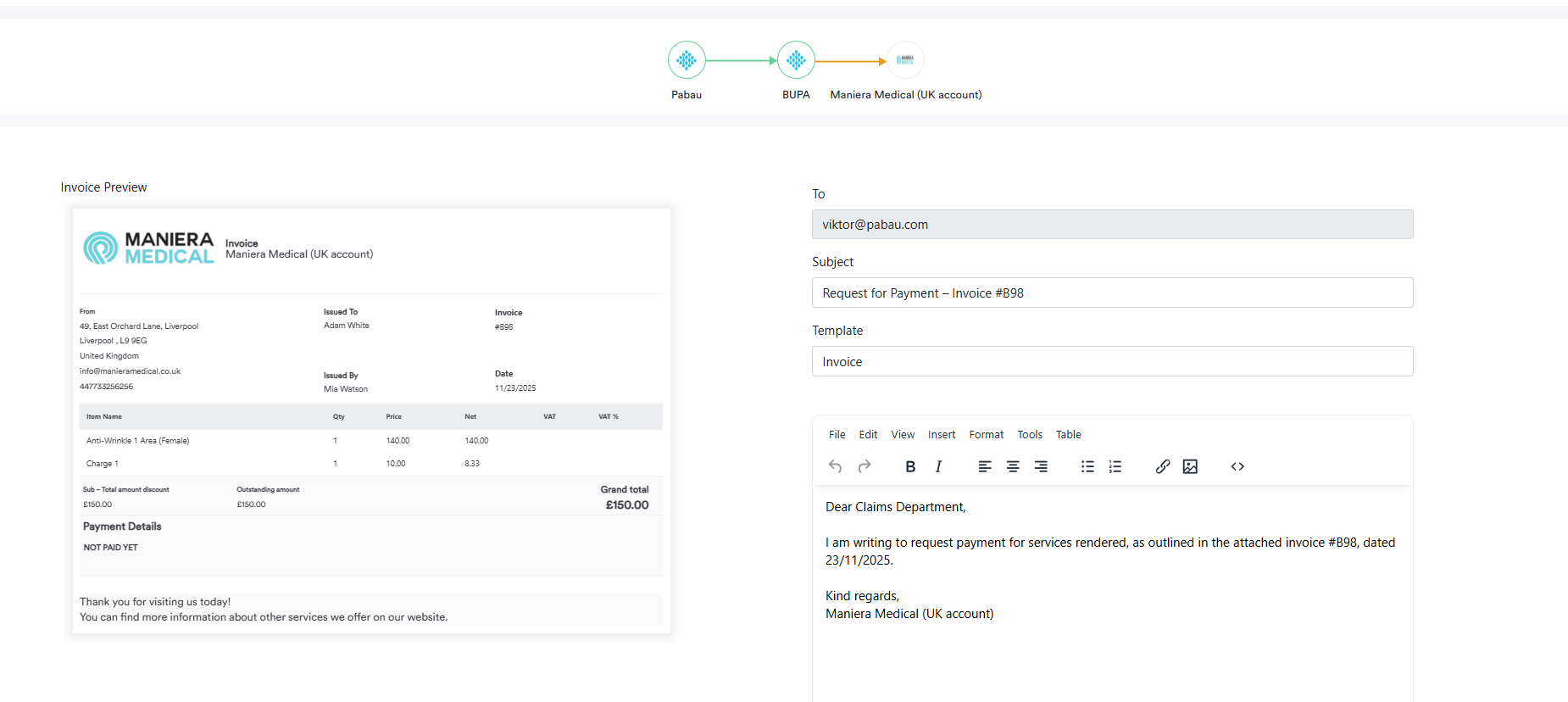Open the Format menu
This screenshot has height=702, width=1568.
[x=986, y=435]
